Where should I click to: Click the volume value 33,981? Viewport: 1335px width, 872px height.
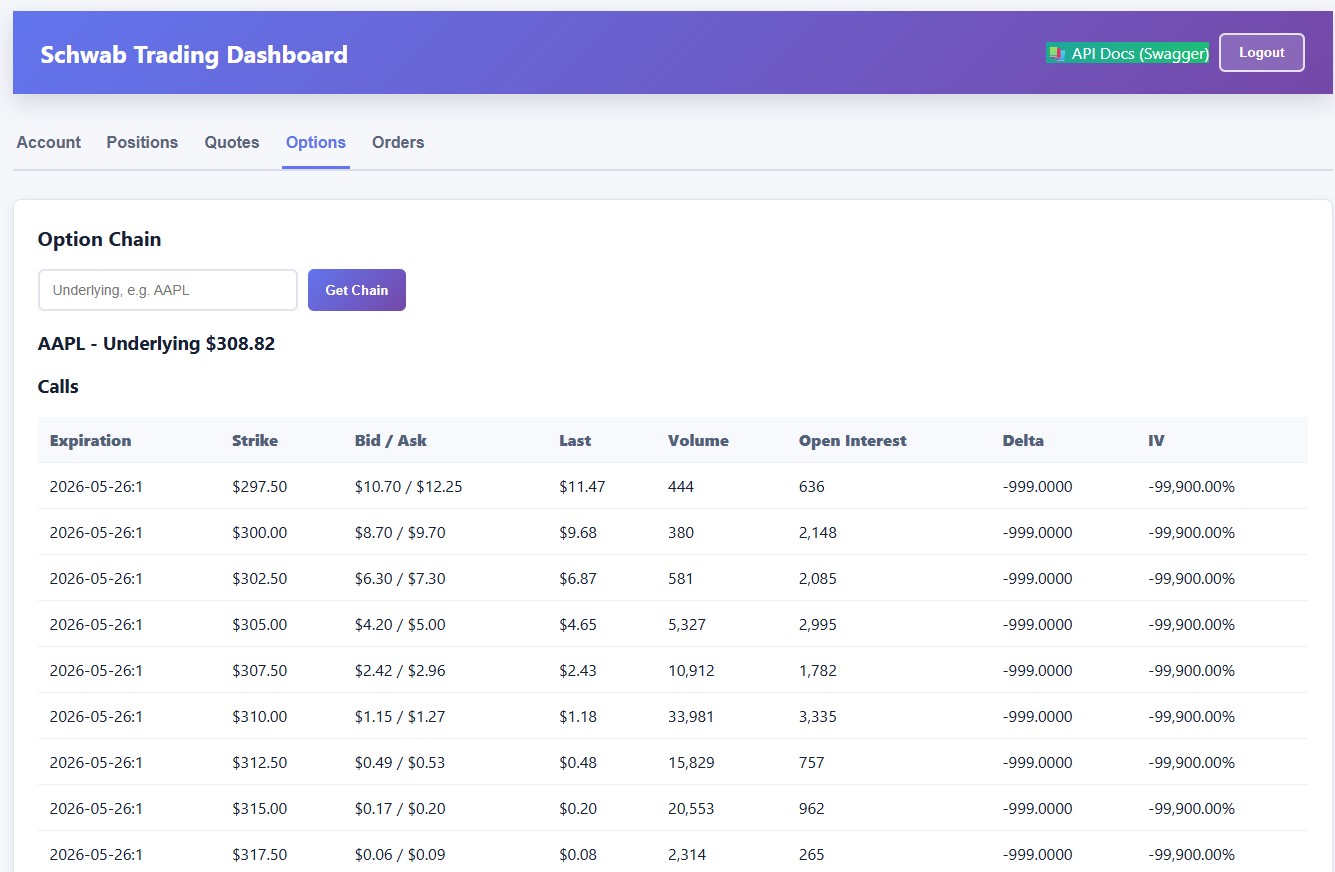pyautogui.click(x=691, y=717)
